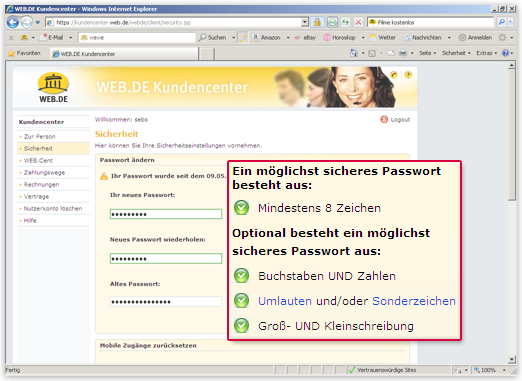Click the magnifier search button
The height and width of the screenshot is (381, 522).
pos(501,22)
